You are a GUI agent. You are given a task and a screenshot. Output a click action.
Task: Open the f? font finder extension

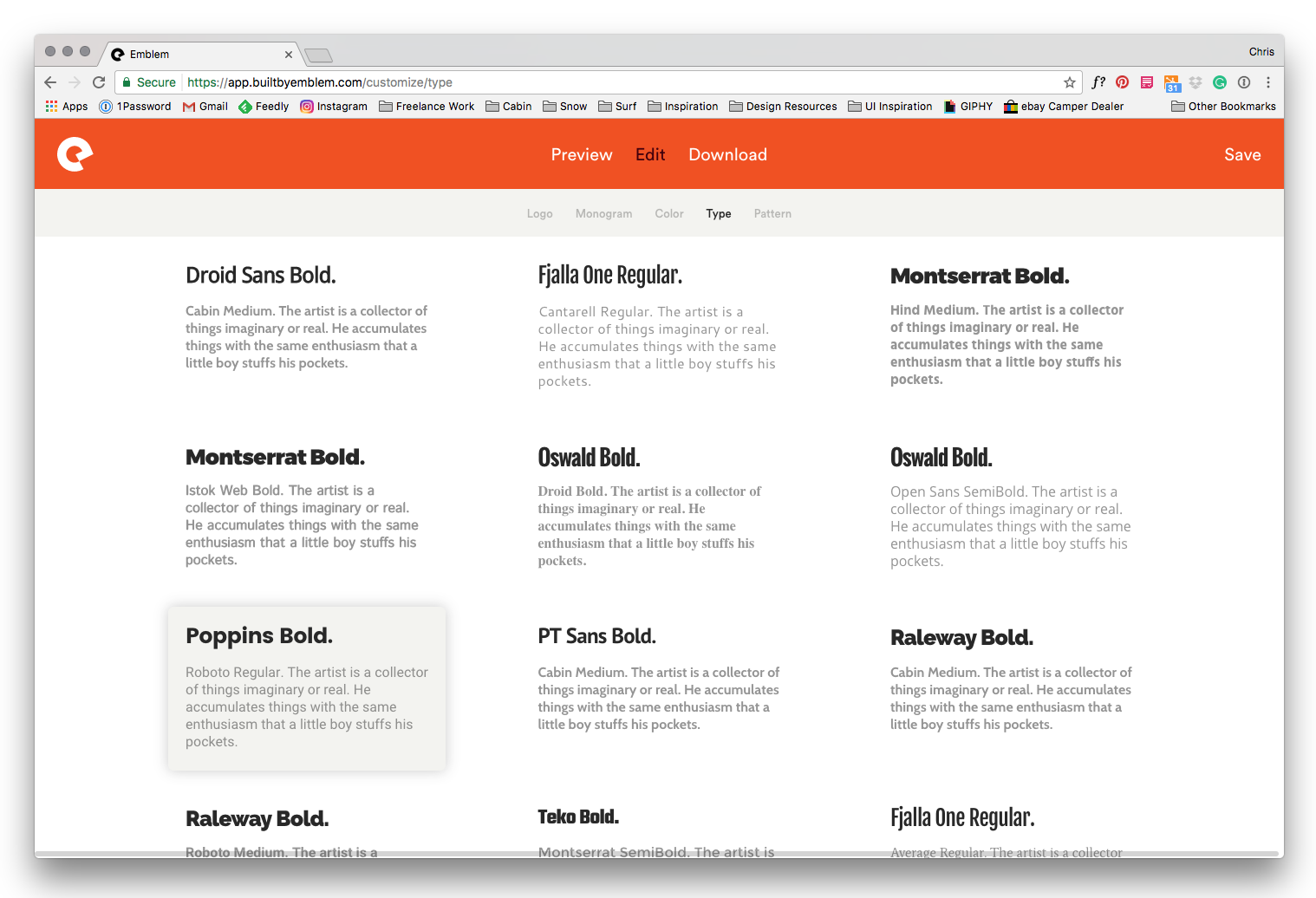pyautogui.click(x=1098, y=82)
